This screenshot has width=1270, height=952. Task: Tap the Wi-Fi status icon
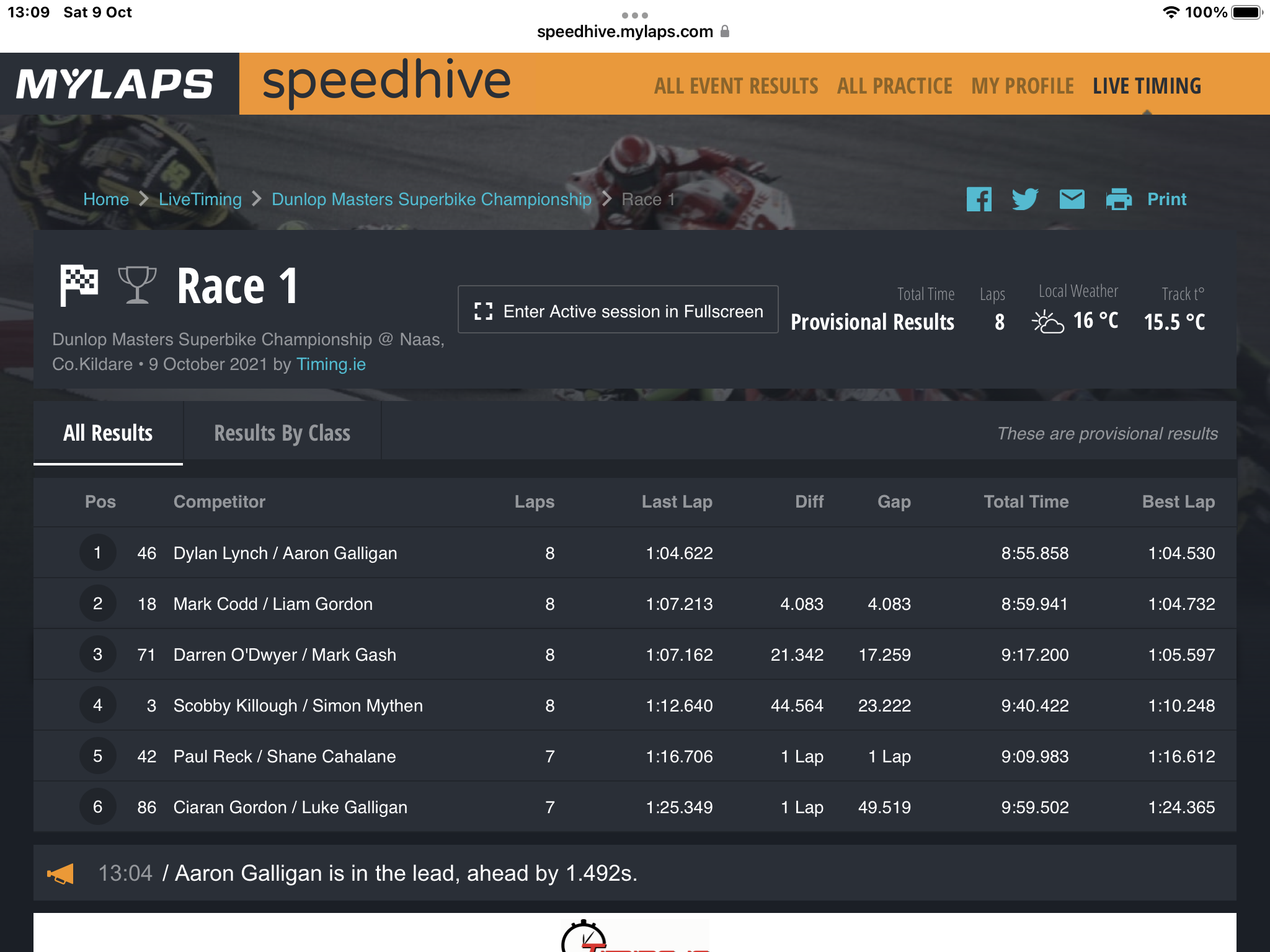pos(1171,12)
